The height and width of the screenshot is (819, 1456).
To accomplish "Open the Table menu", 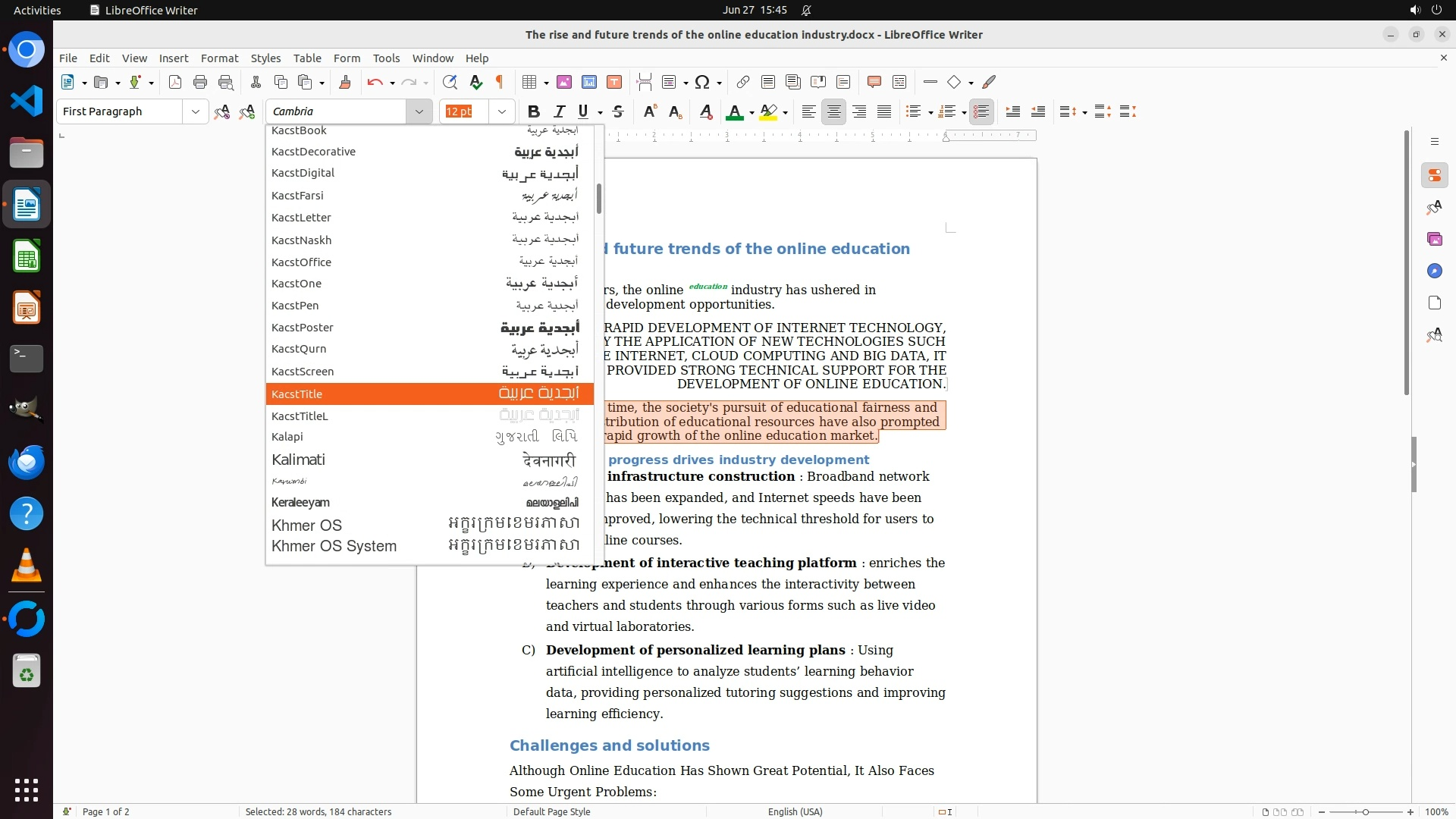I will point(307,58).
